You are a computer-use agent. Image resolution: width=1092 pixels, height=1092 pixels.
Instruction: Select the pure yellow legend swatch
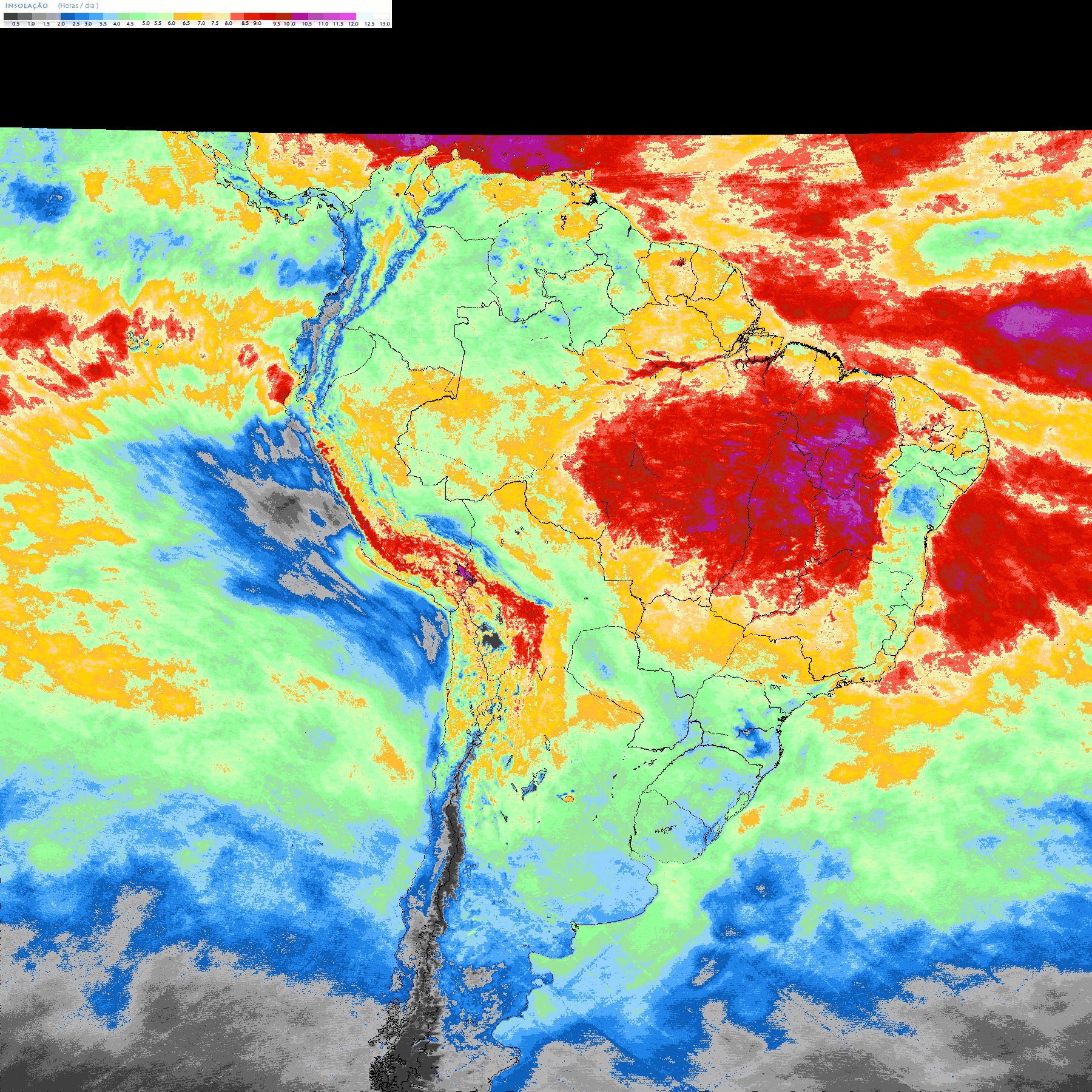[x=195, y=16]
